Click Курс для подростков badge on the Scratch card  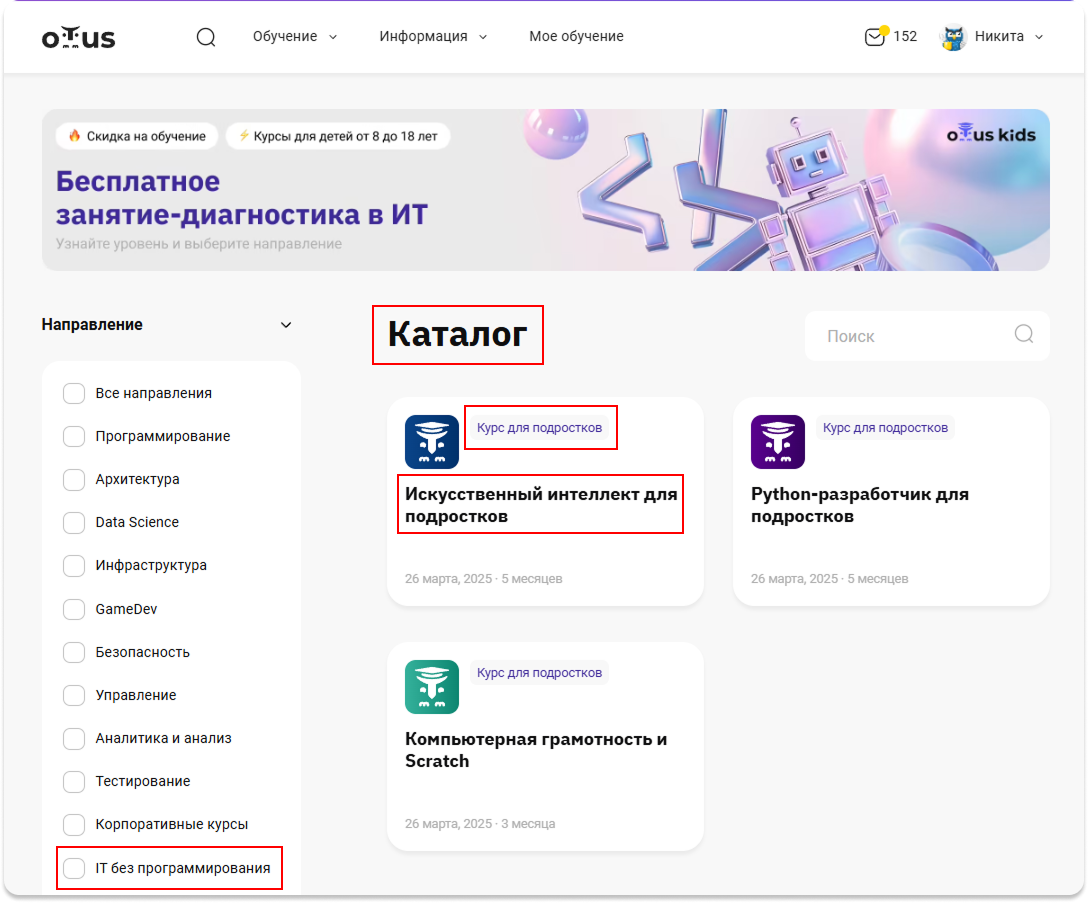[x=539, y=673]
